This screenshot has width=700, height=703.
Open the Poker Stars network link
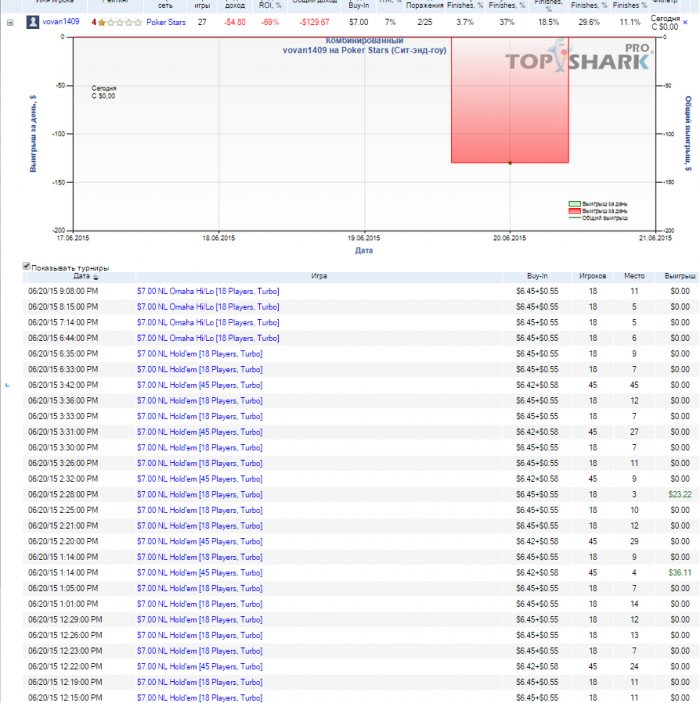click(165, 21)
